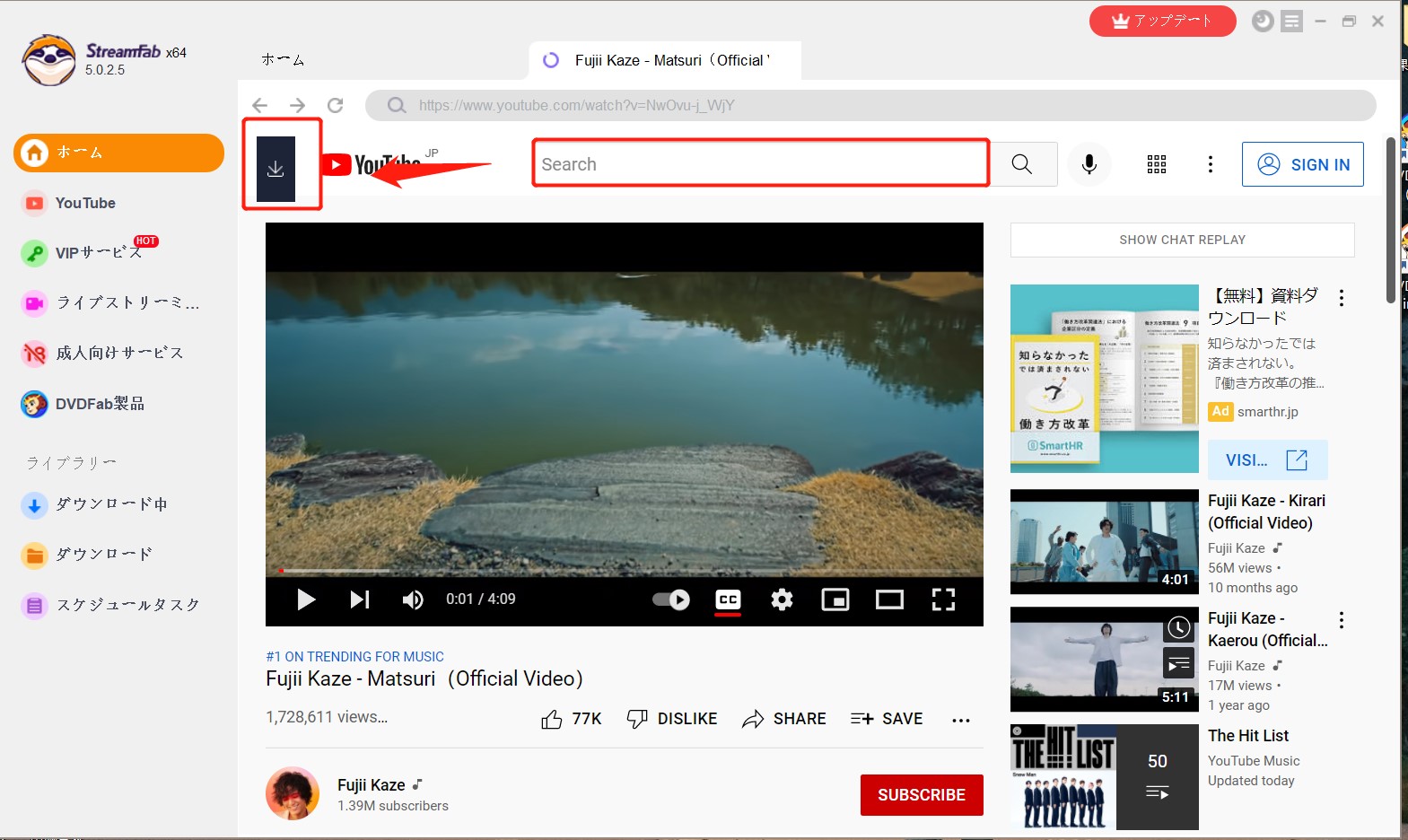Open ad options three-dot menu

point(1342,298)
